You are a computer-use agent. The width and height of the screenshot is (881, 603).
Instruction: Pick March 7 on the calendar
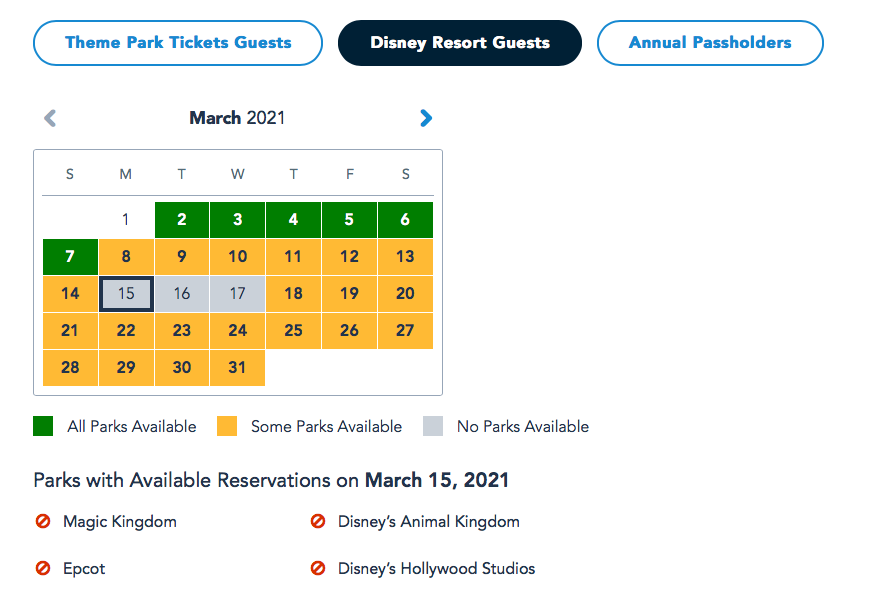(70, 257)
